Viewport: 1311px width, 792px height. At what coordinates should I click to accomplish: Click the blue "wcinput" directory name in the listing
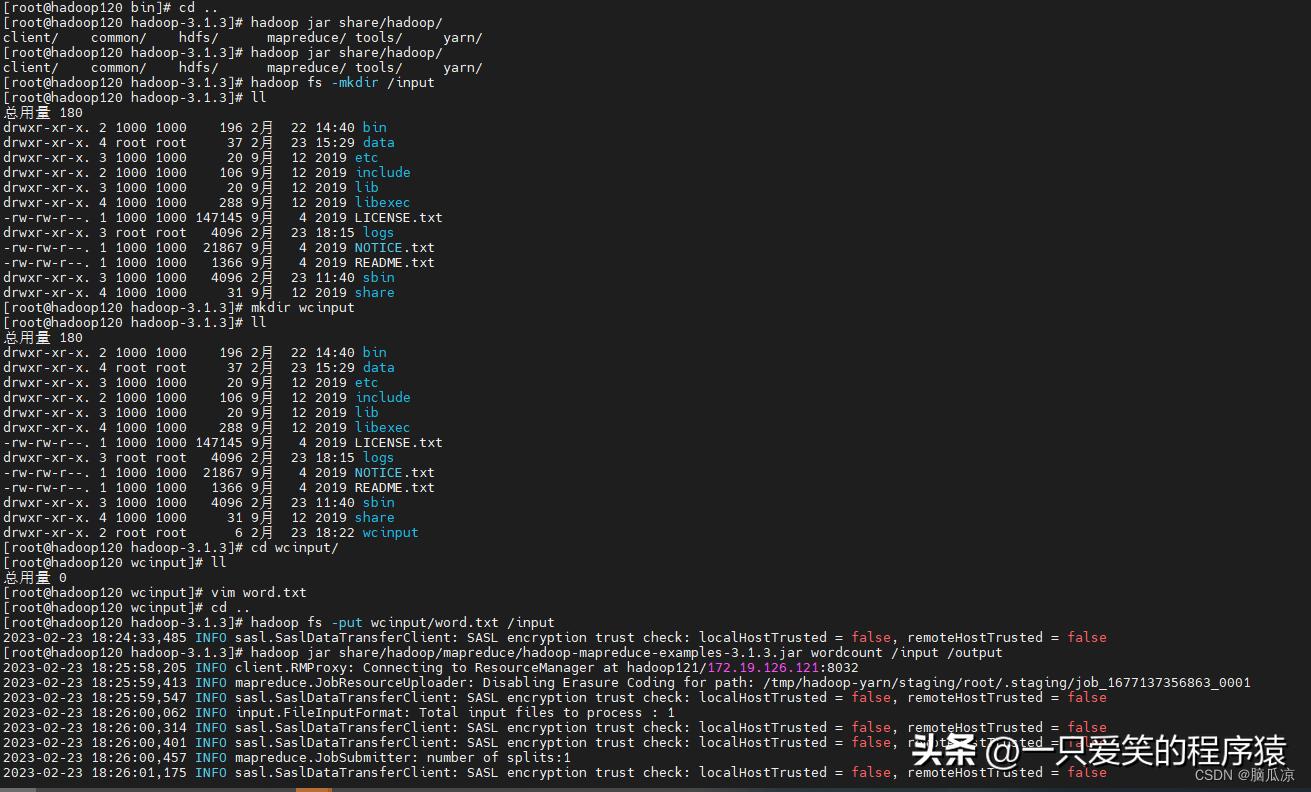pos(391,532)
